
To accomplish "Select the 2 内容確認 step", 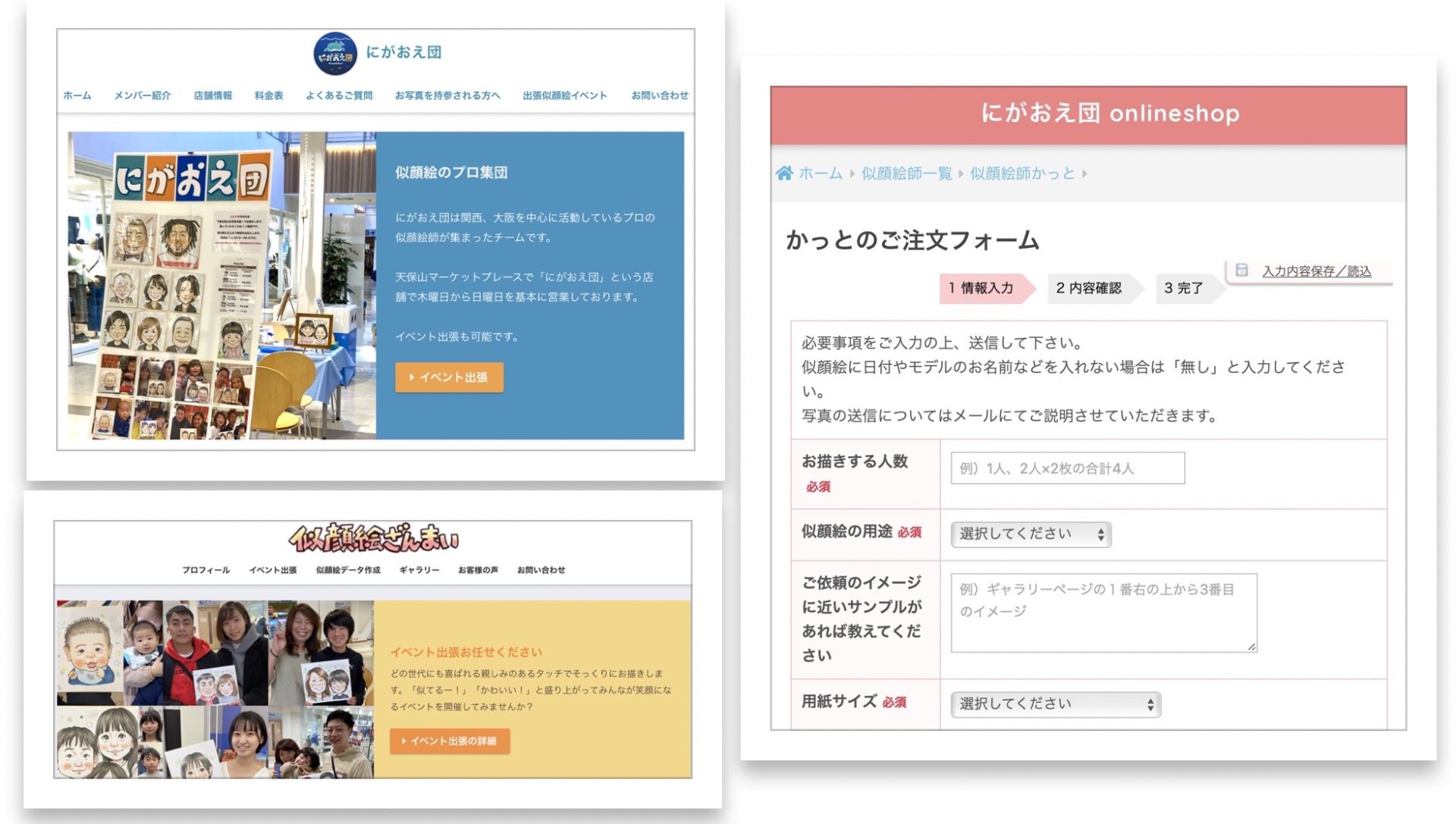I will coord(1089,288).
